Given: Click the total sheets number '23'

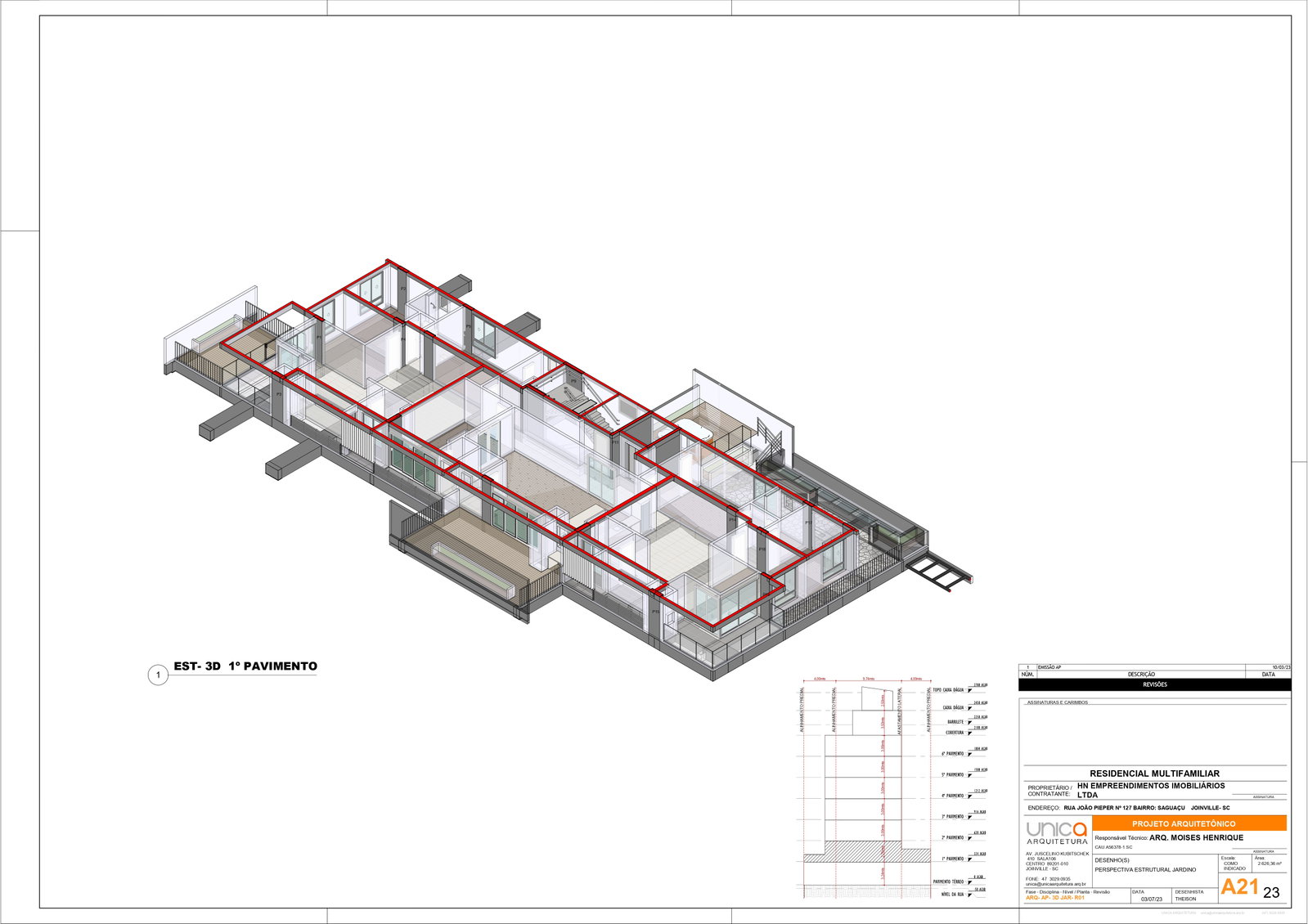Looking at the screenshot, I should [x=1271, y=892].
